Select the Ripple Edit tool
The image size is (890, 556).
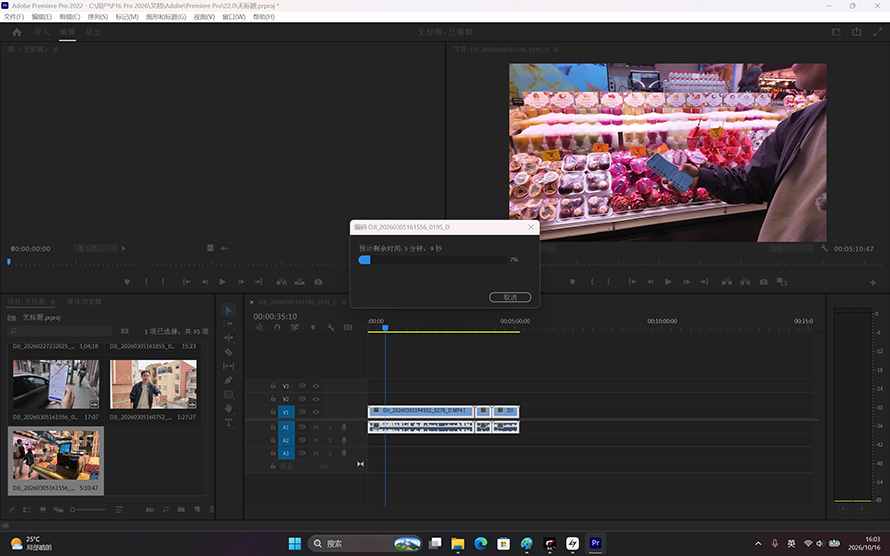pyautogui.click(x=228, y=338)
